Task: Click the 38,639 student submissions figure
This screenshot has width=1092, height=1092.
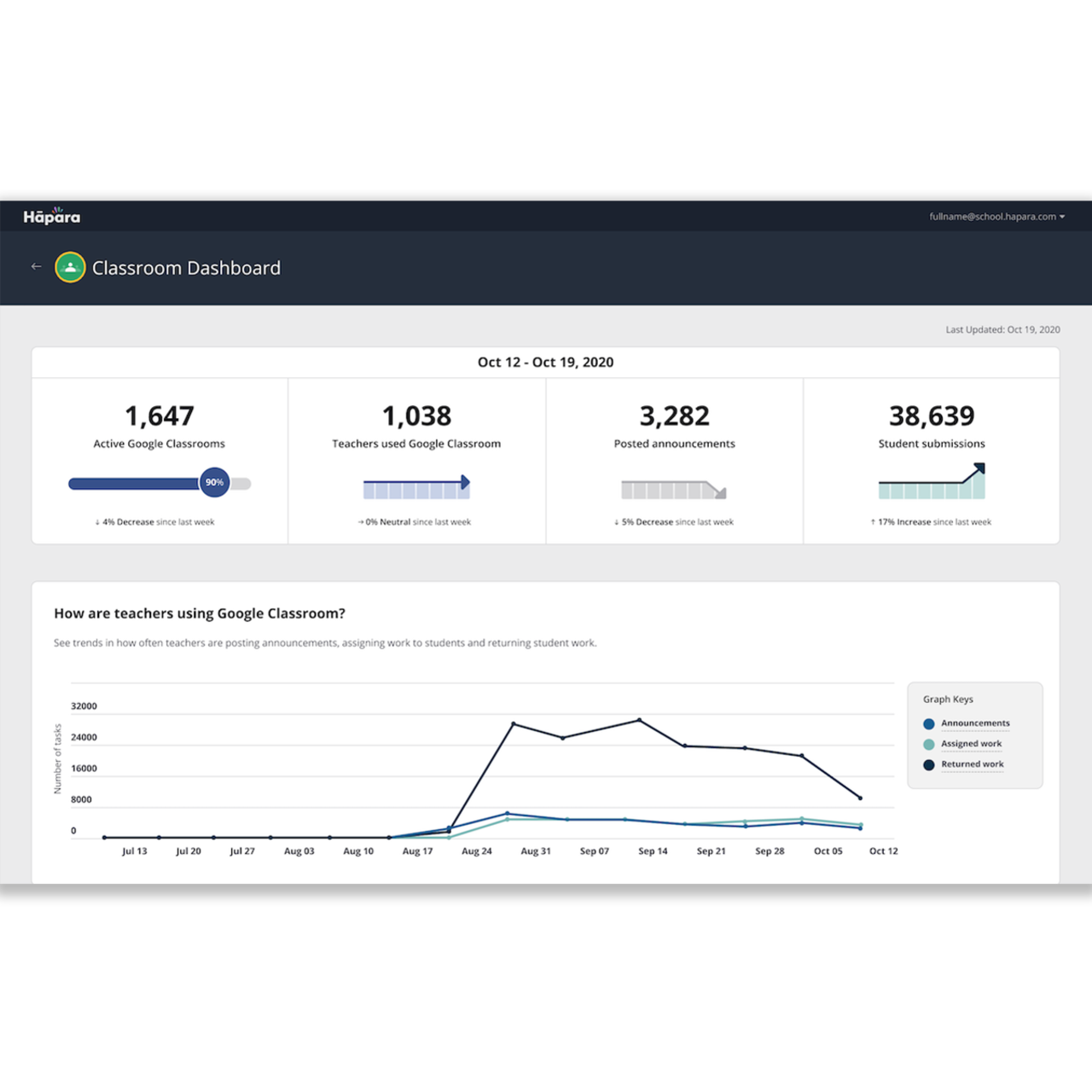Action: click(932, 416)
